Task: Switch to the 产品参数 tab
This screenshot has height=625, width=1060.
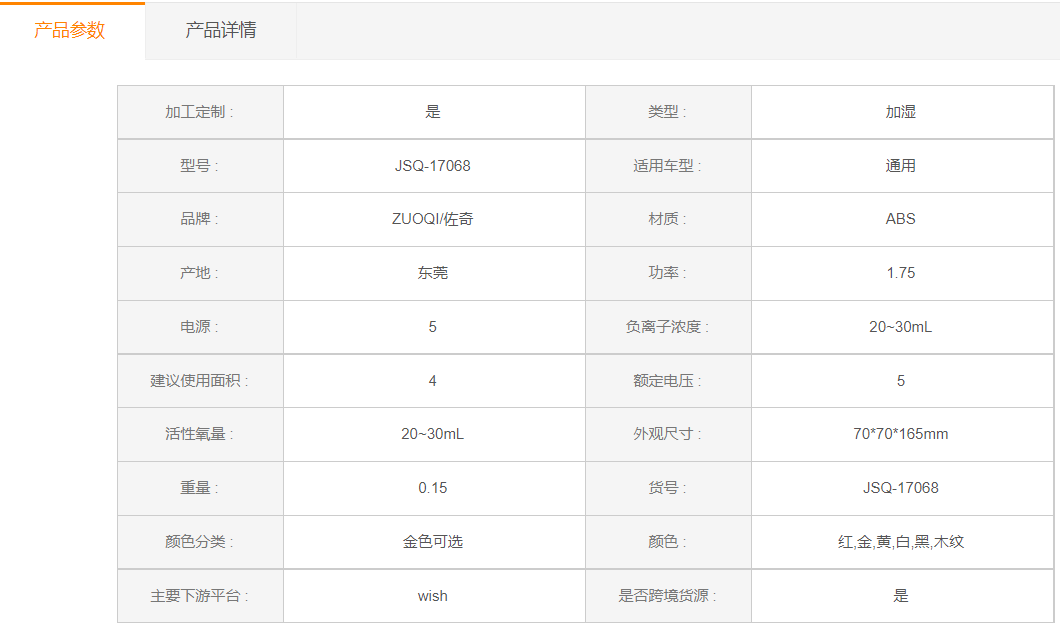Action: click(70, 30)
